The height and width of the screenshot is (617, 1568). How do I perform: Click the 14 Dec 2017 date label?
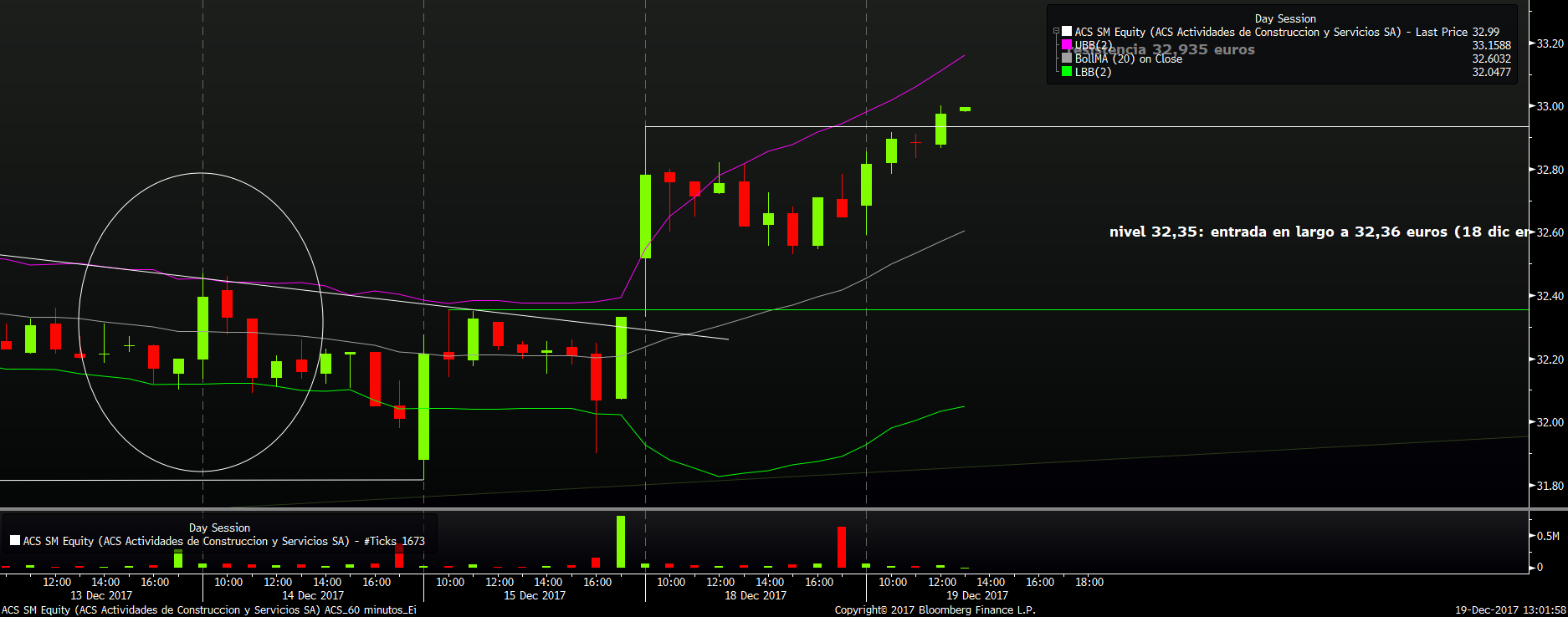(x=313, y=595)
